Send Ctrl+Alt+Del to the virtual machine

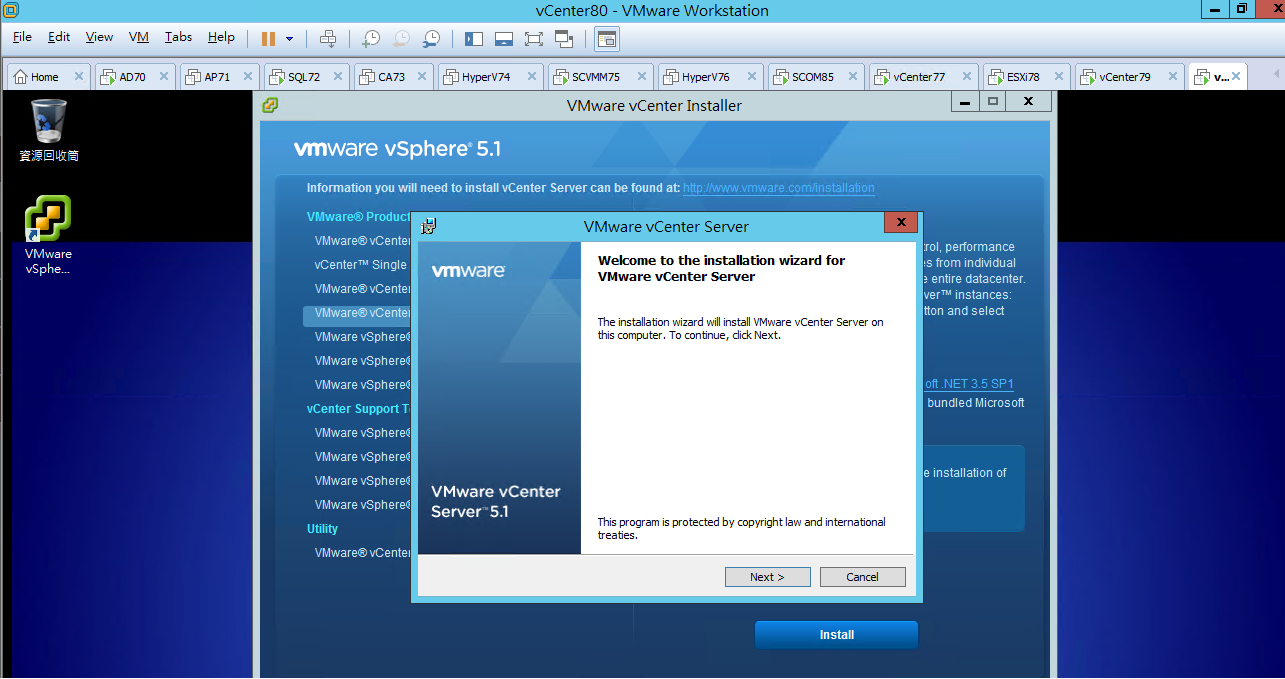(x=328, y=38)
